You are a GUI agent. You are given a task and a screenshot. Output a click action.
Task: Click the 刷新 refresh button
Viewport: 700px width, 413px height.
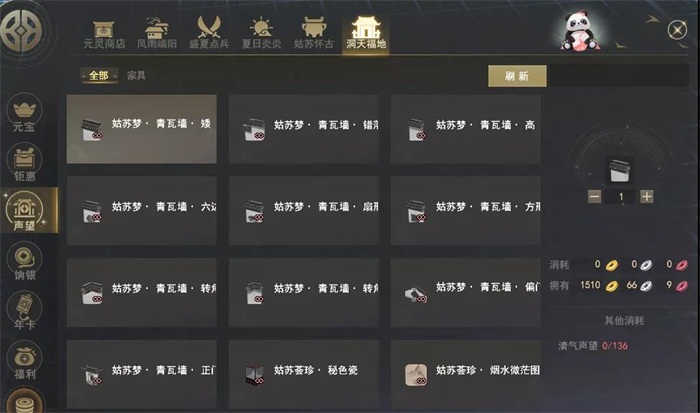pos(517,76)
